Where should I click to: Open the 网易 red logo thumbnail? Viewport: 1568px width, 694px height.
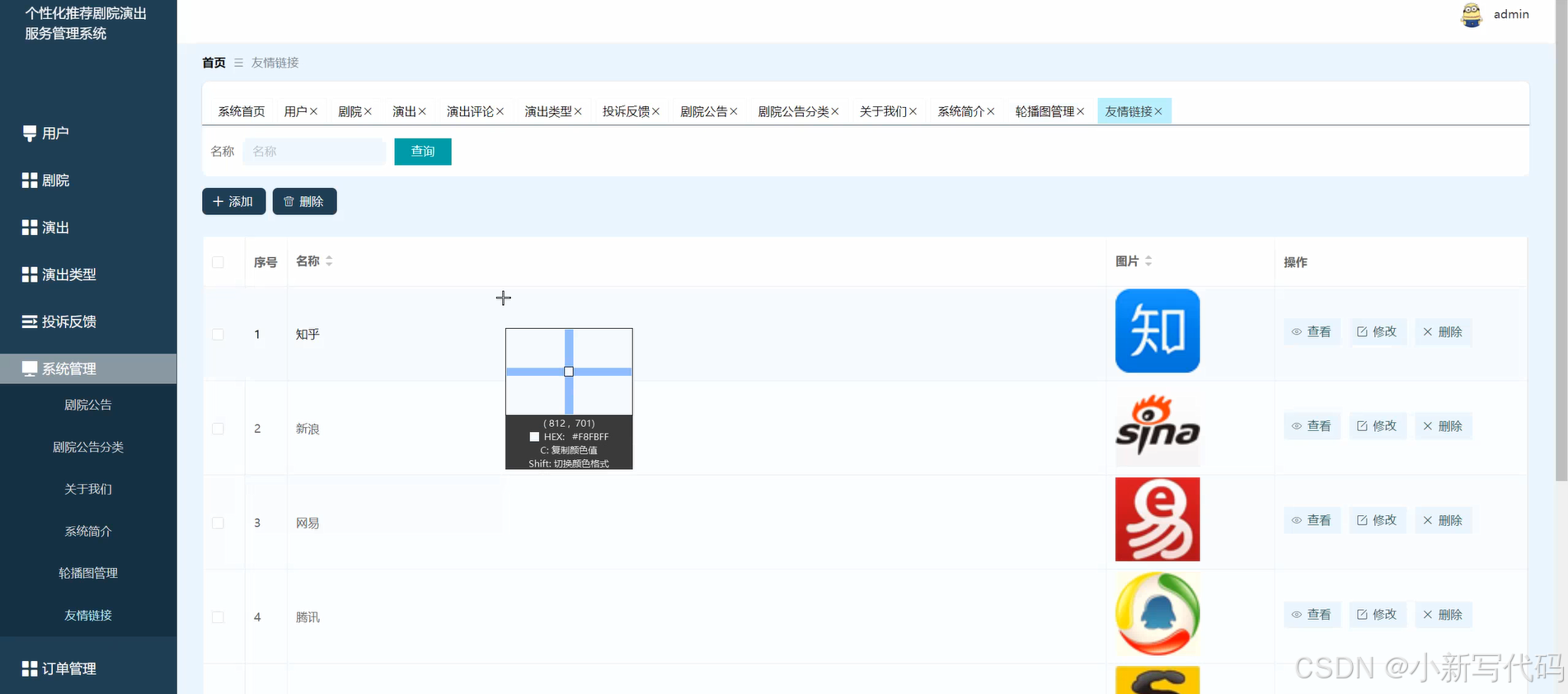pyautogui.click(x=1157, y=519)
